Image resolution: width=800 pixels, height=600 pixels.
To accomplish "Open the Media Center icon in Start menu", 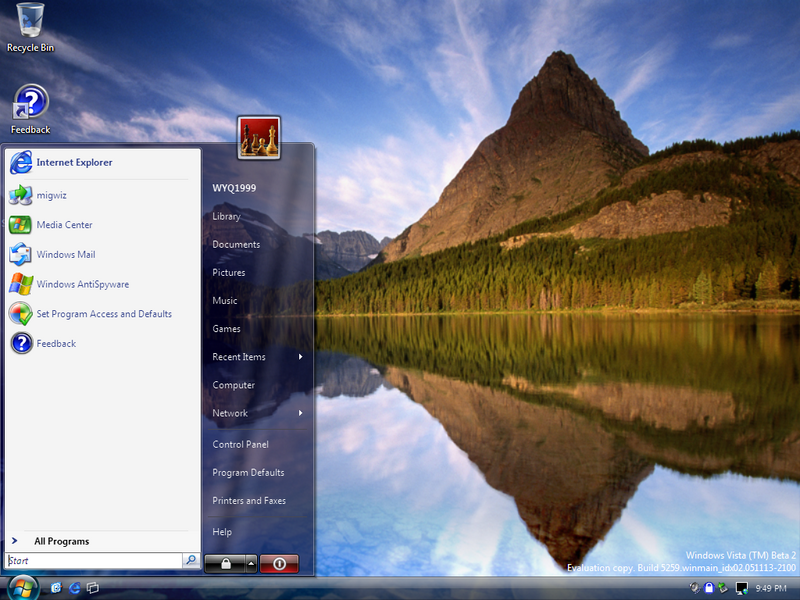I will coord(21,224).
